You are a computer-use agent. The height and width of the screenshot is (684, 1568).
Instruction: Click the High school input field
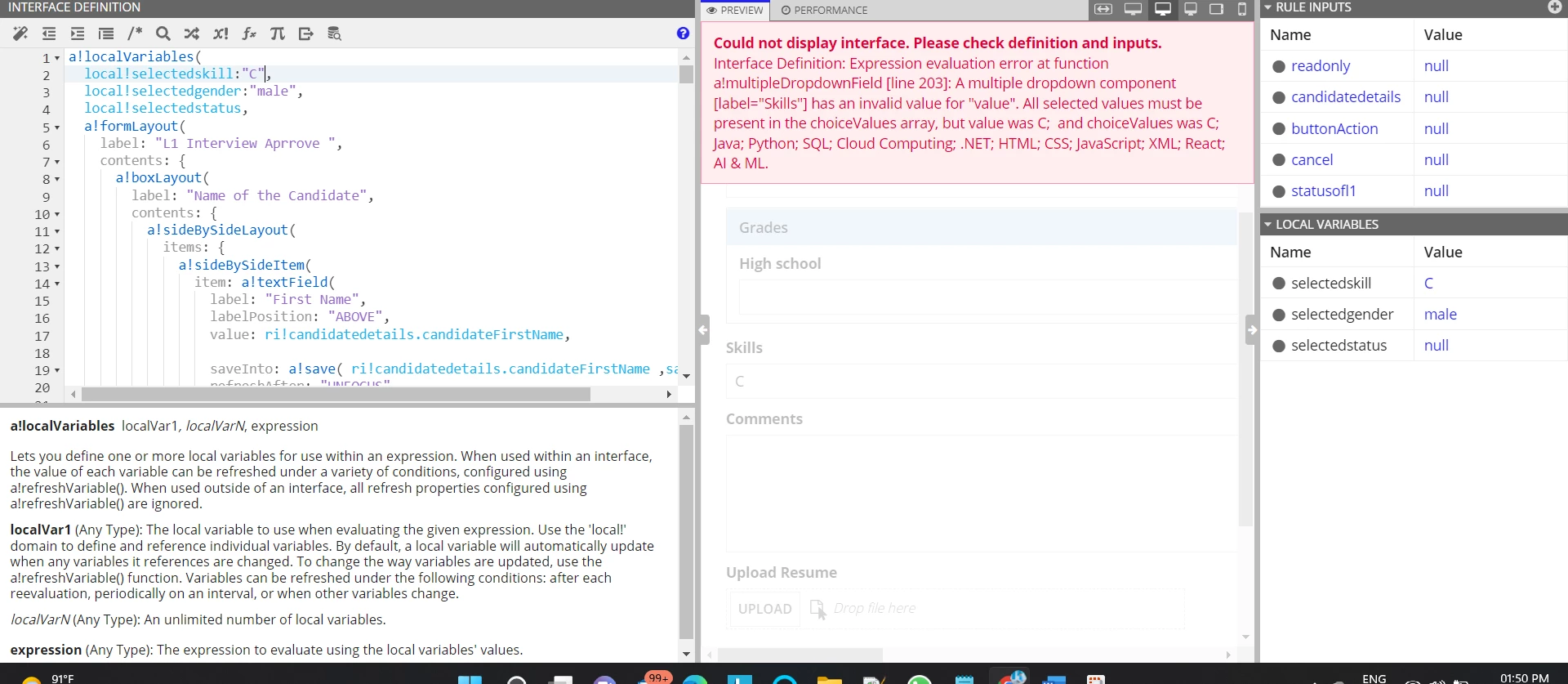click(988, 297)
